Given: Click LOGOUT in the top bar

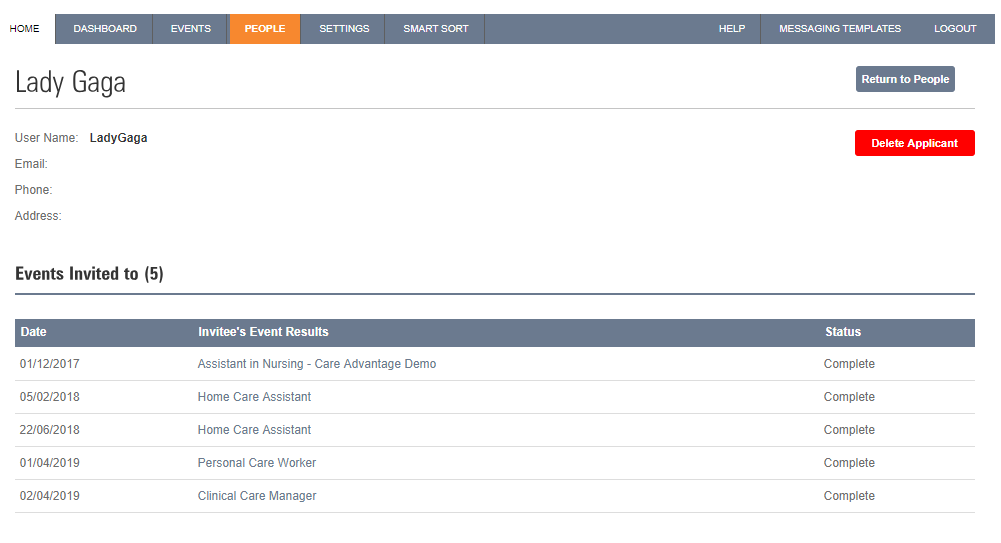Looking at the screenshot, I should click(955, 29).
